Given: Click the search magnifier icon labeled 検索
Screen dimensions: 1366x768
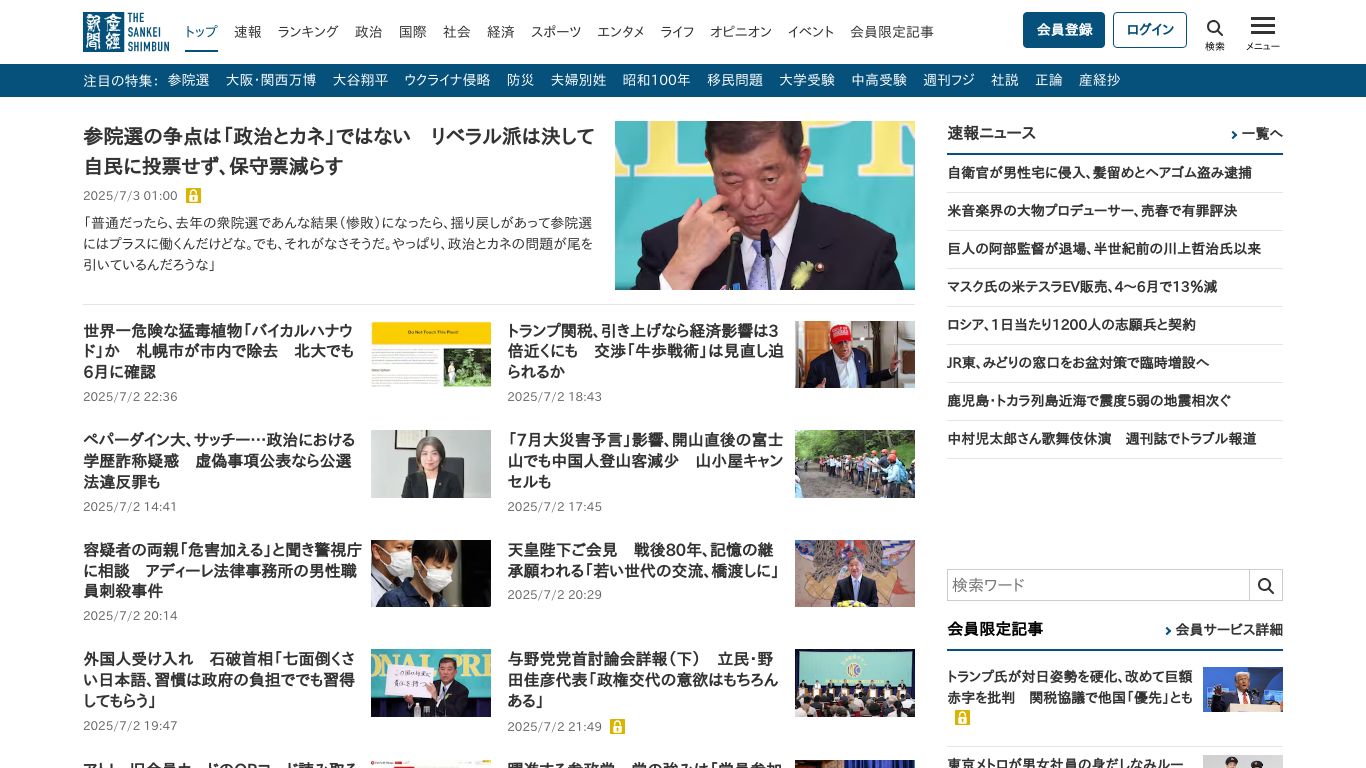Looking at the screenshot, I should point(1215,34).
